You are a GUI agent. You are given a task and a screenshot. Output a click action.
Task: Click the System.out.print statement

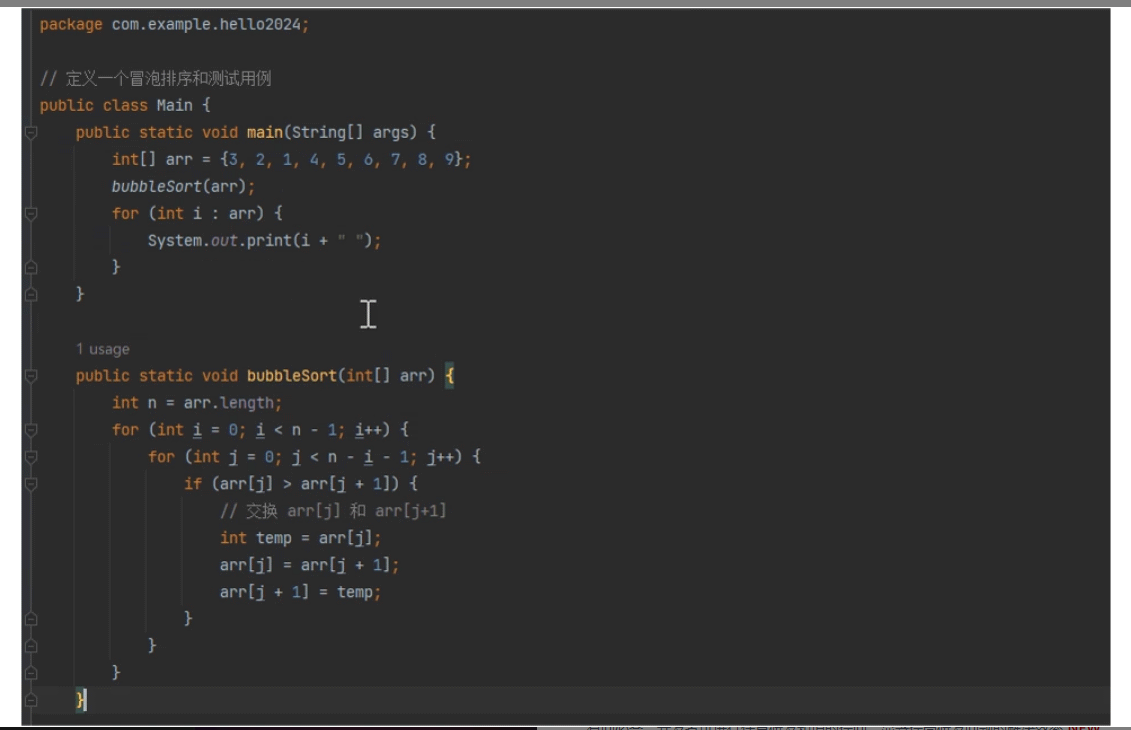[x=264, y=240]
